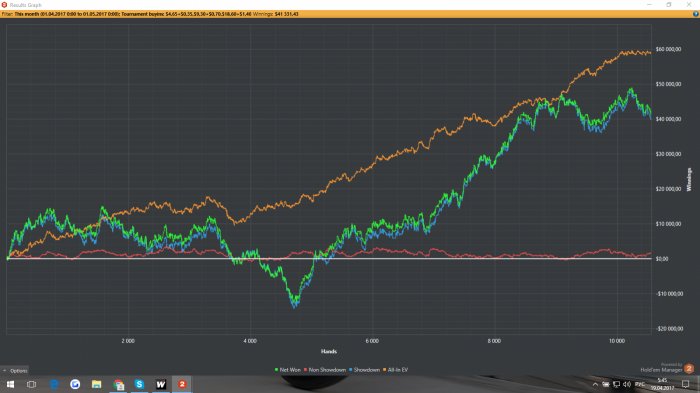Open Task View from the taskbar

(x=31, y=384)
